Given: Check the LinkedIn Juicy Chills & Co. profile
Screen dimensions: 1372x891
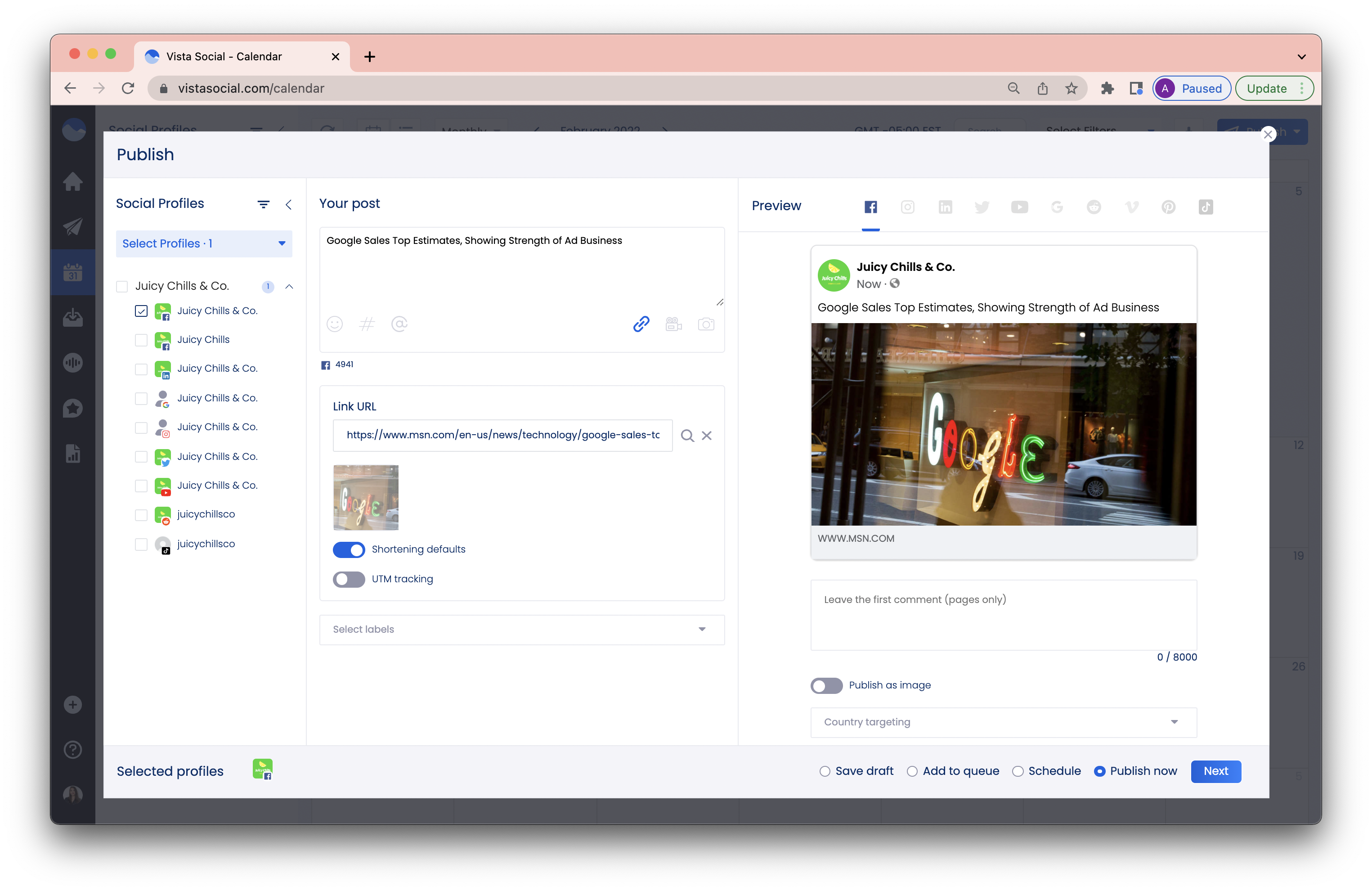Looking at the screenshot, I should click(141, 369).
